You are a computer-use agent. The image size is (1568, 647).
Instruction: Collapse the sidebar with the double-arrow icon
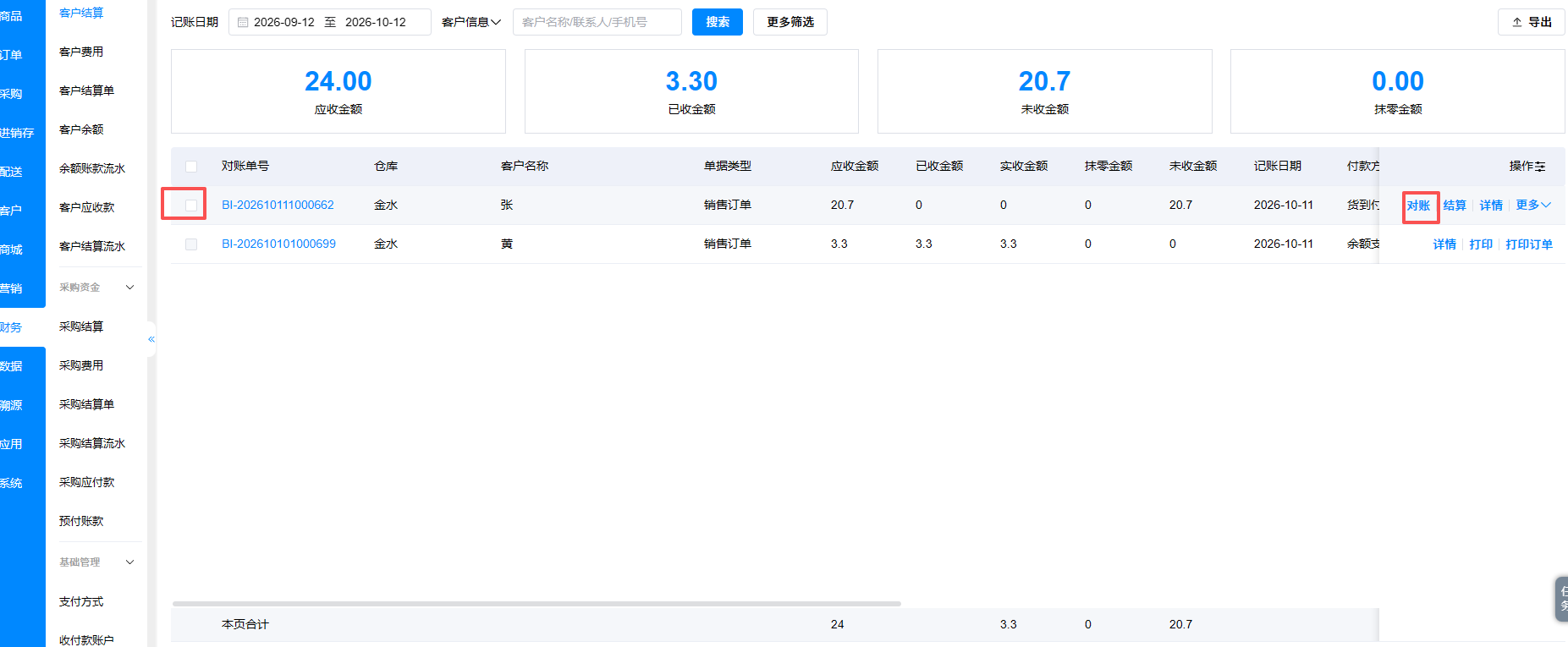[151, 339]
